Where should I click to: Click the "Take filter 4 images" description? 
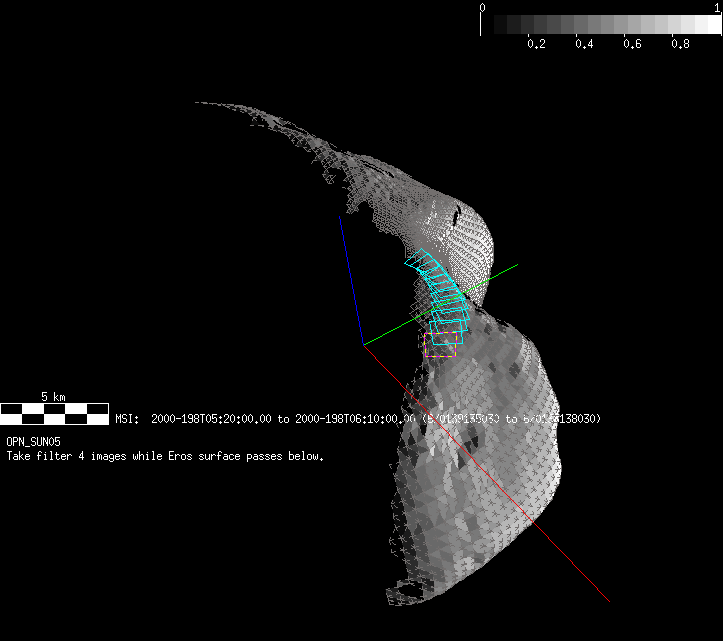(x=165, y=456)
